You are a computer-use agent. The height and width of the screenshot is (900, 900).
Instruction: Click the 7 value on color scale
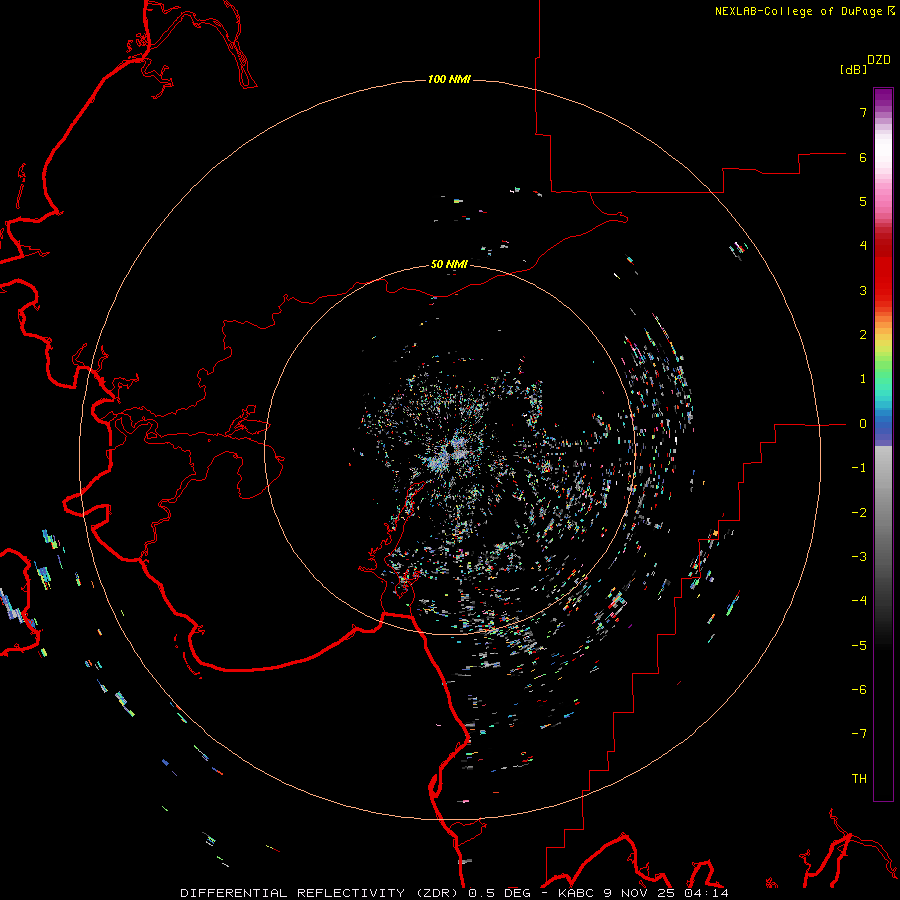863,113
